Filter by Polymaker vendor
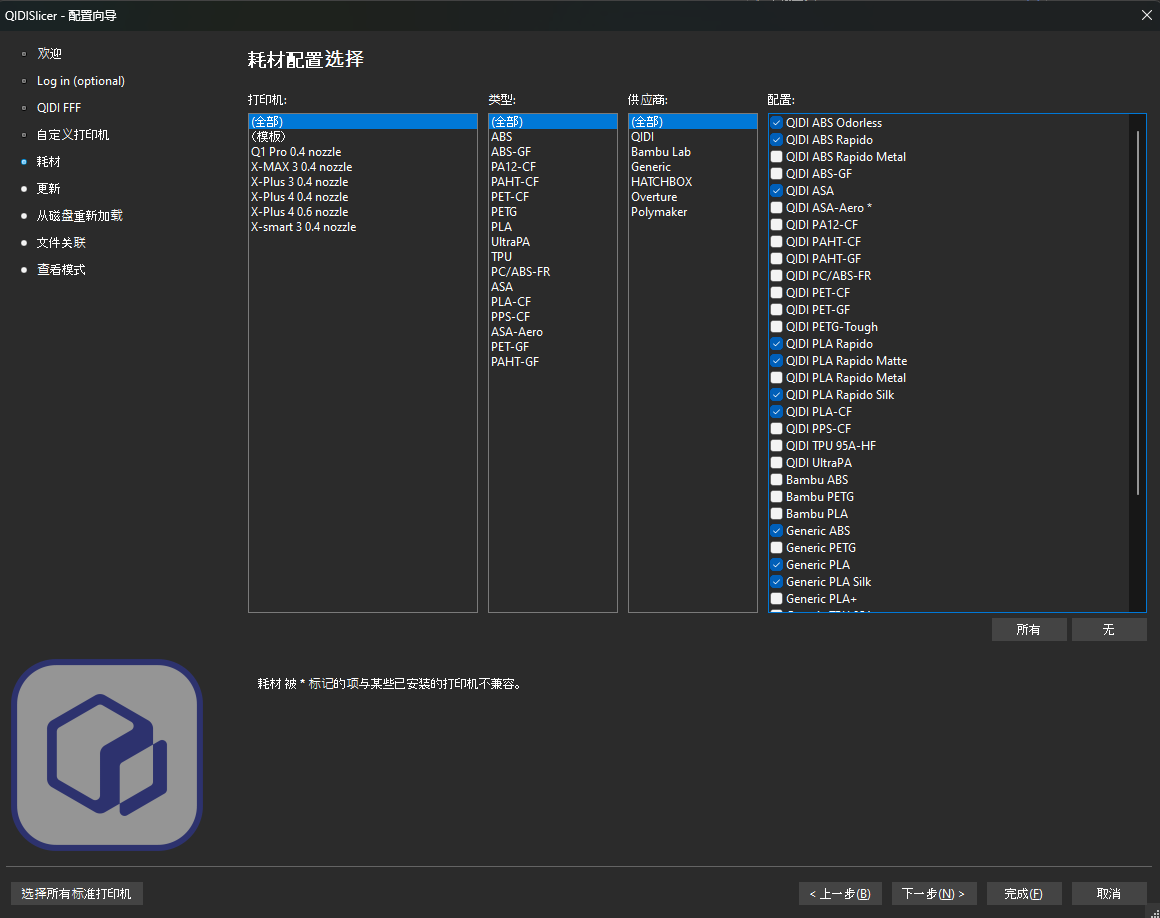This screenshot has height=918, width=1160. (x=659, y=212)
